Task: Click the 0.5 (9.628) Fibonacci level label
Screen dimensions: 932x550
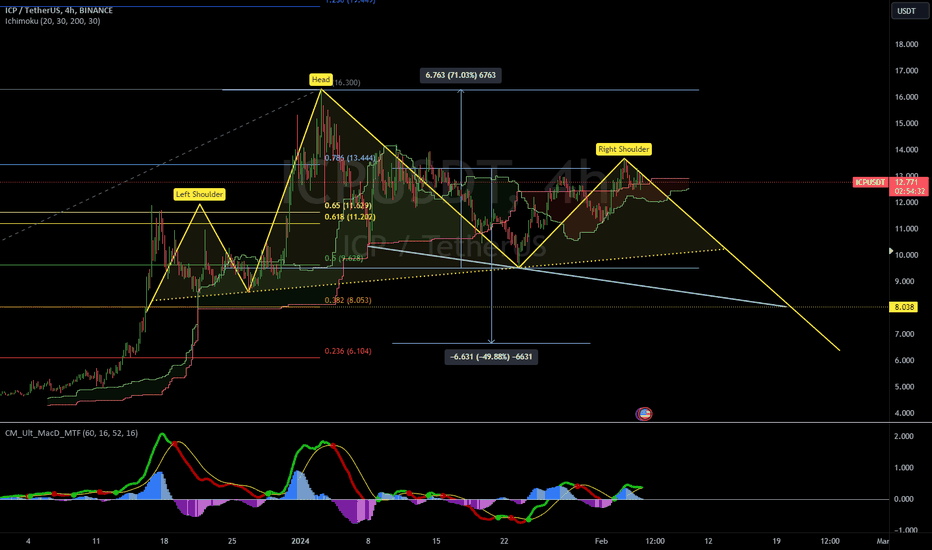Action: pyautogui.click(x=344, y=258)
